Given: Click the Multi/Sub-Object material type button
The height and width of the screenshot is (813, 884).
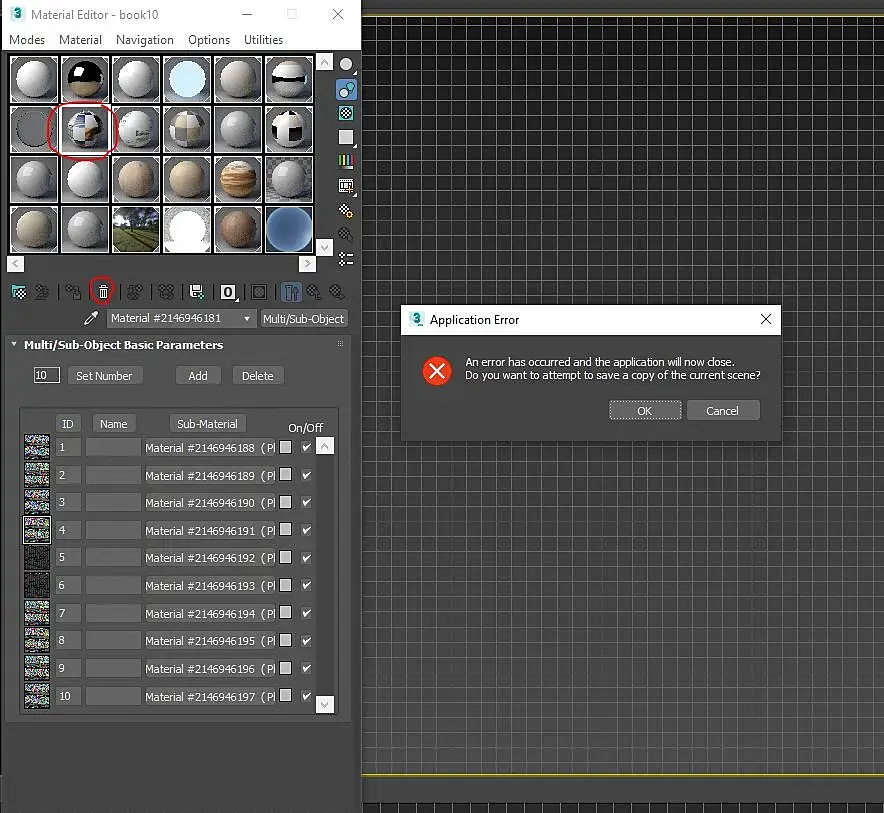Looking at the screenshot, I should 303,319.
